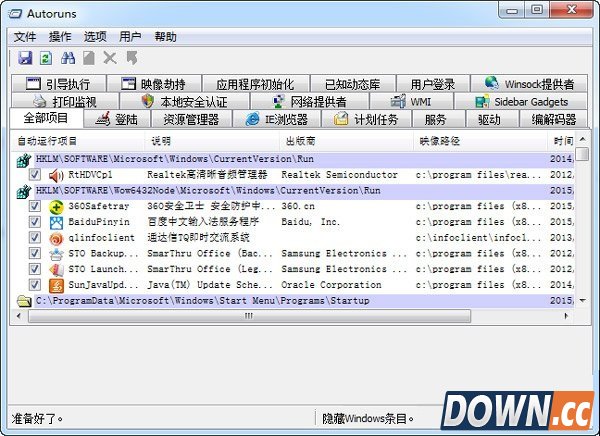
Task: Select Realtek Semiconductor publisher cell
Action: pyautogui.click(x=339, y=175)
